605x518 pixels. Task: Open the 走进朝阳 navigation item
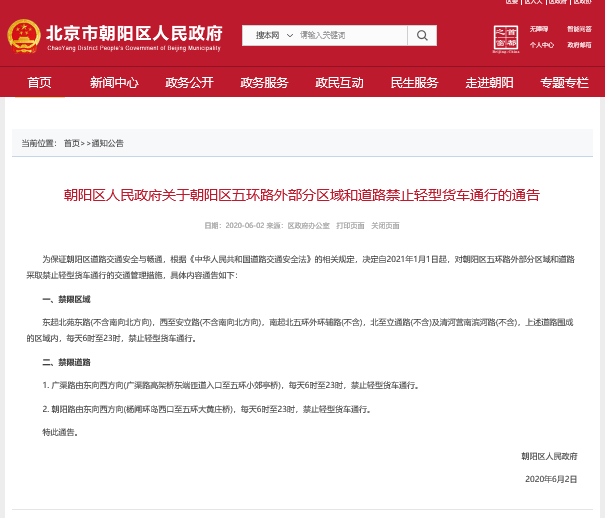[489, 82]
